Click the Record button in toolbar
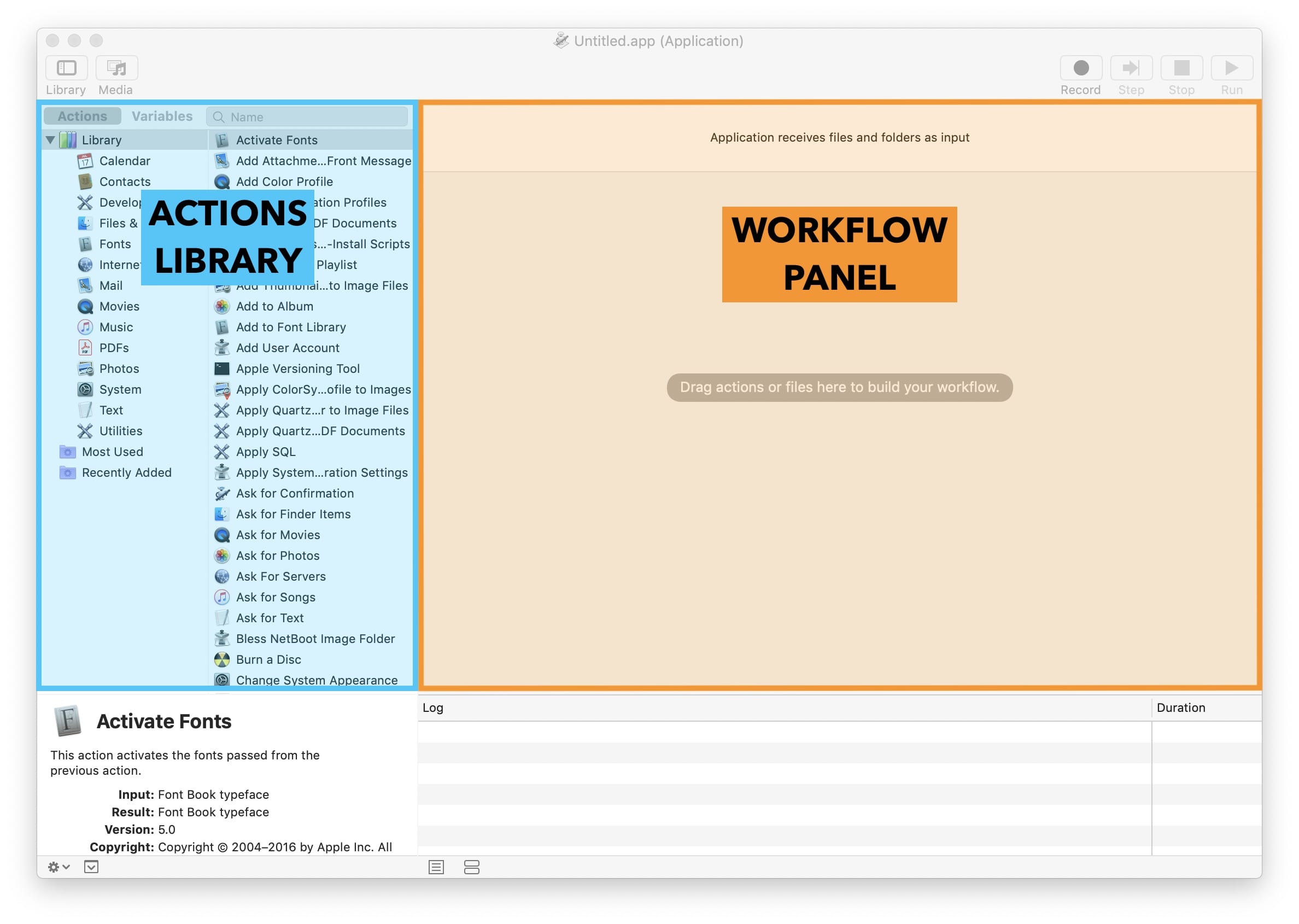The width and height of the screenshot is (1299, 924). [x=1078, y=68]
